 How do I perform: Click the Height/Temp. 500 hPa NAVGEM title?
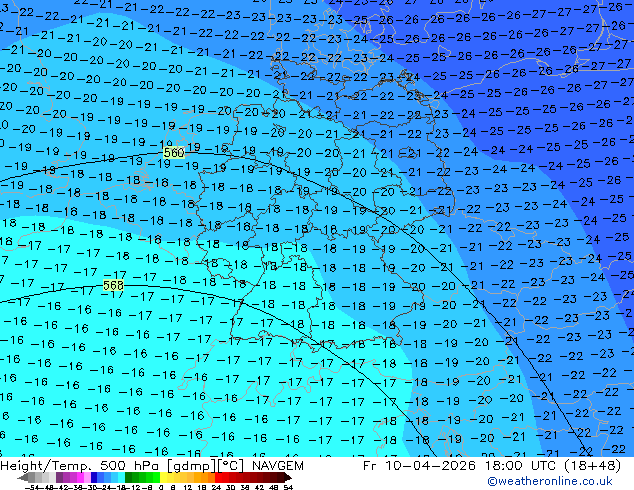(x=152, y=466)
